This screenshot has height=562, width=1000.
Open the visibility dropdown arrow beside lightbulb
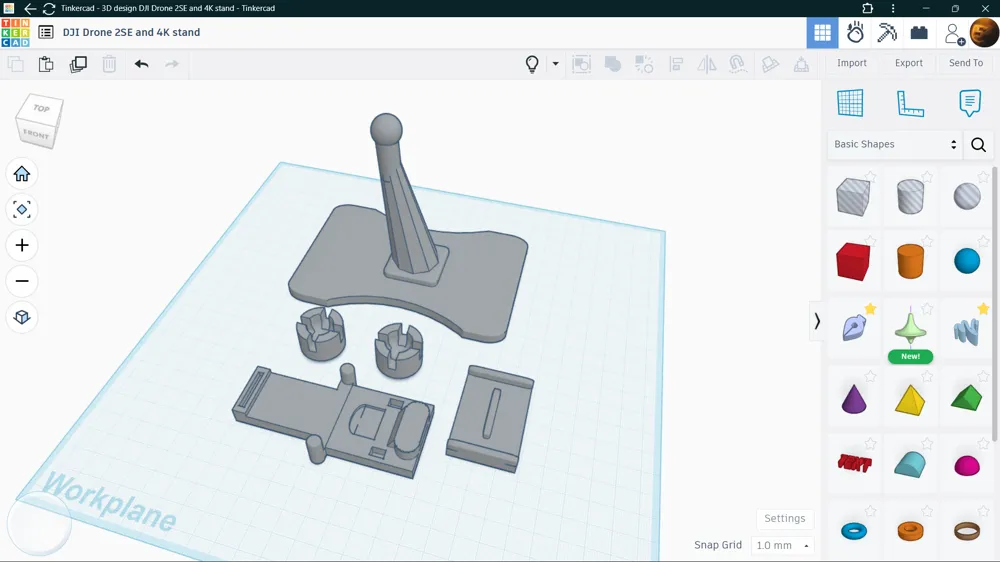555,64
